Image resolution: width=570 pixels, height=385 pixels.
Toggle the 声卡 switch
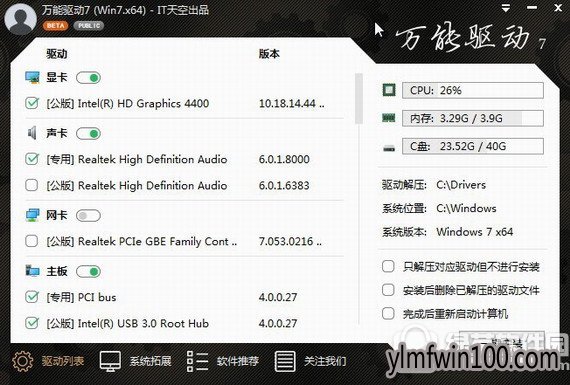click(x=88, y=134)
